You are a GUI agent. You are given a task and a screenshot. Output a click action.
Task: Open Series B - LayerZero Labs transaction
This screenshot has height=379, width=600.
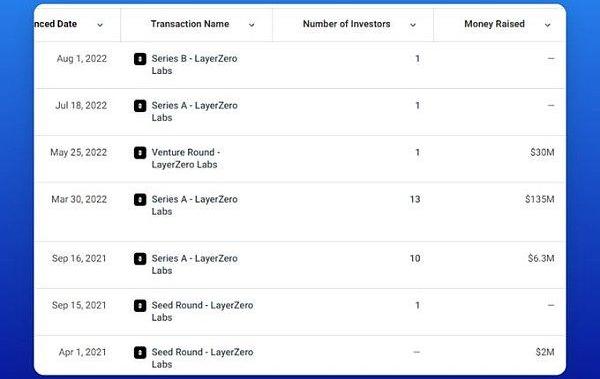coord(194,65)
